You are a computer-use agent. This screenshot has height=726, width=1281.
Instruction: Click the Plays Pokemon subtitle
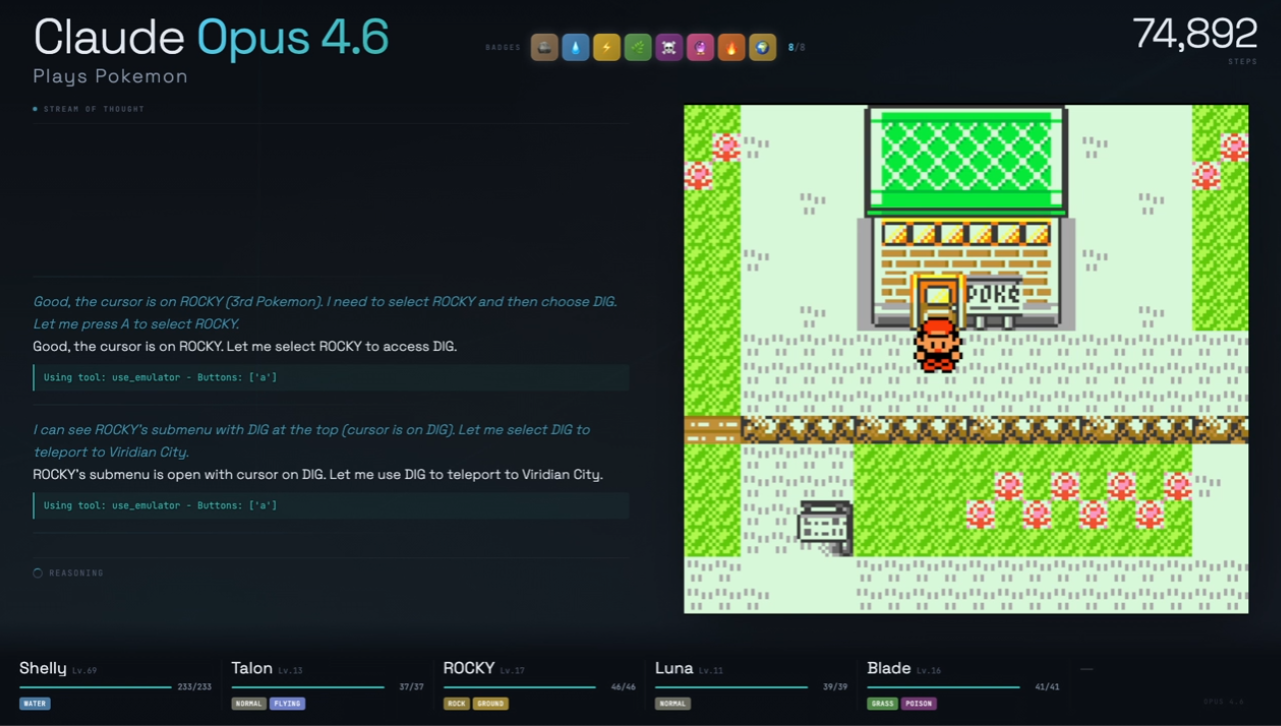pos(110,76)
